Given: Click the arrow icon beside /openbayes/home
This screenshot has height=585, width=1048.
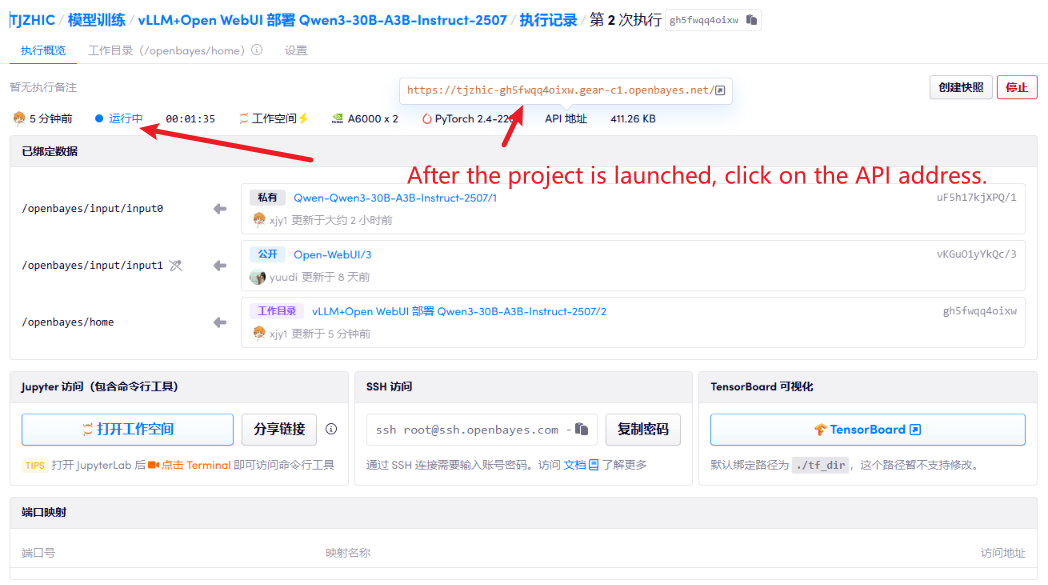Looking at the screenshot, I should [x=220, y=323].
